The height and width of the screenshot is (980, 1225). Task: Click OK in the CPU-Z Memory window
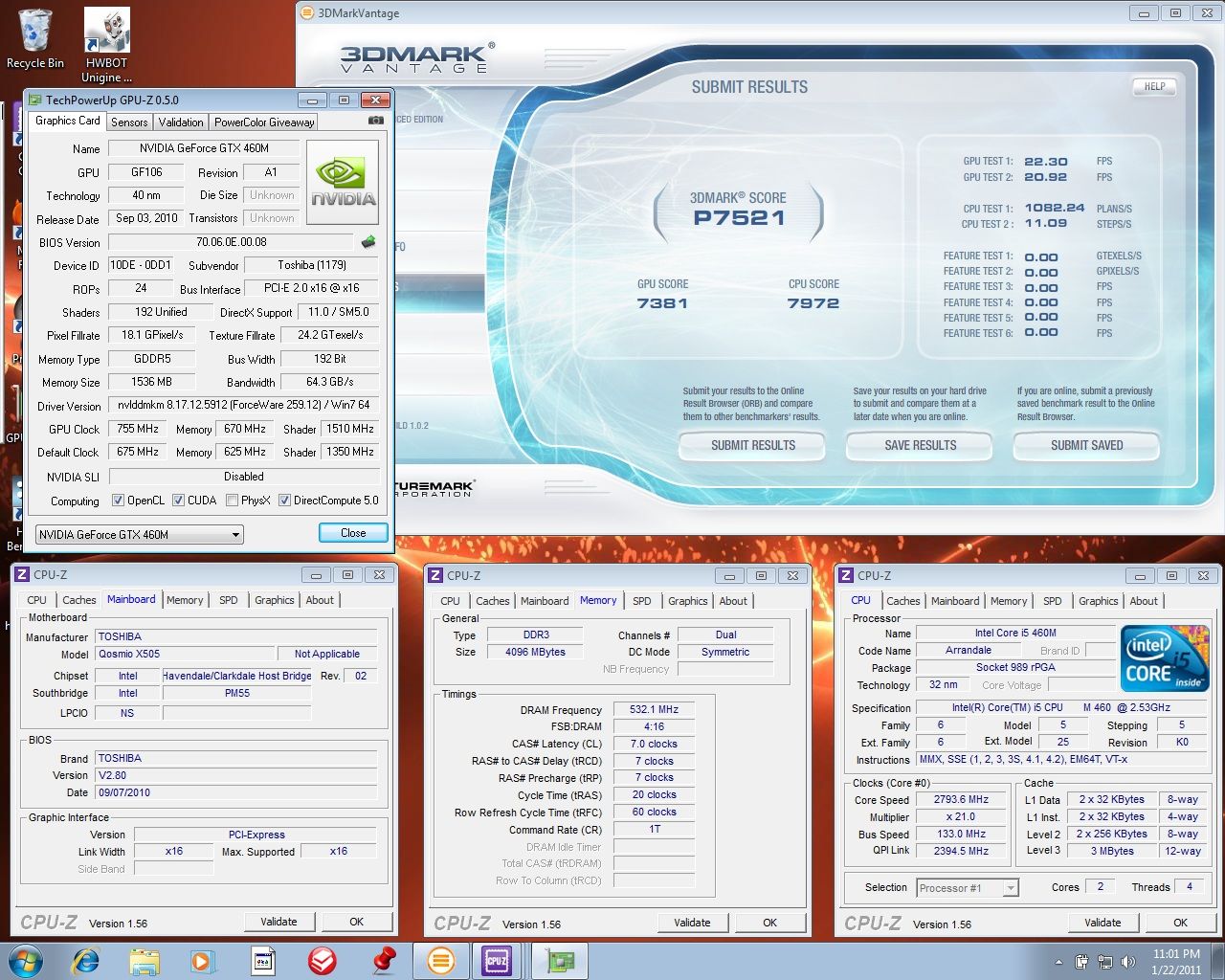[770, 923]
